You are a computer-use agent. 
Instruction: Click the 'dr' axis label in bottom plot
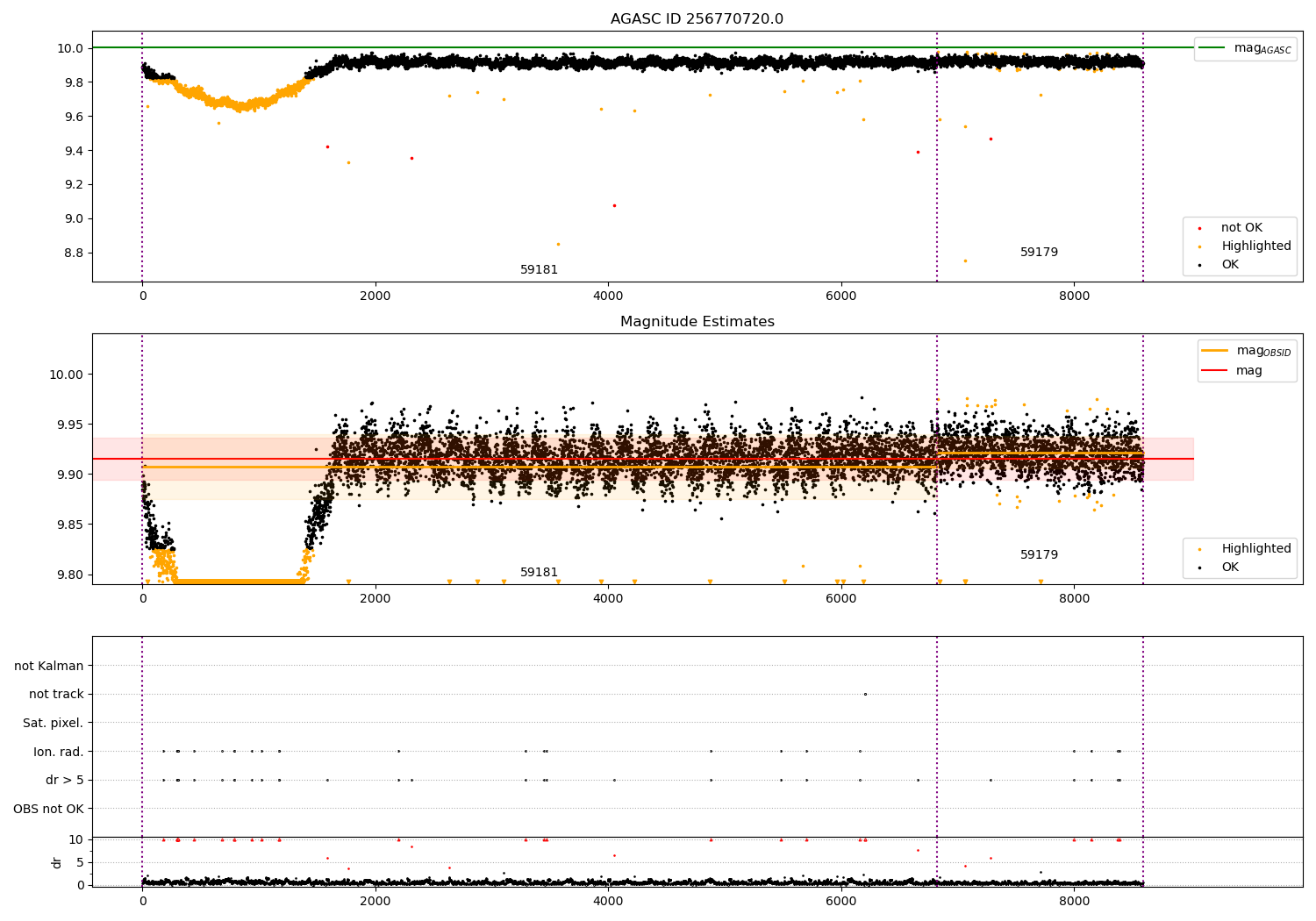57,862
